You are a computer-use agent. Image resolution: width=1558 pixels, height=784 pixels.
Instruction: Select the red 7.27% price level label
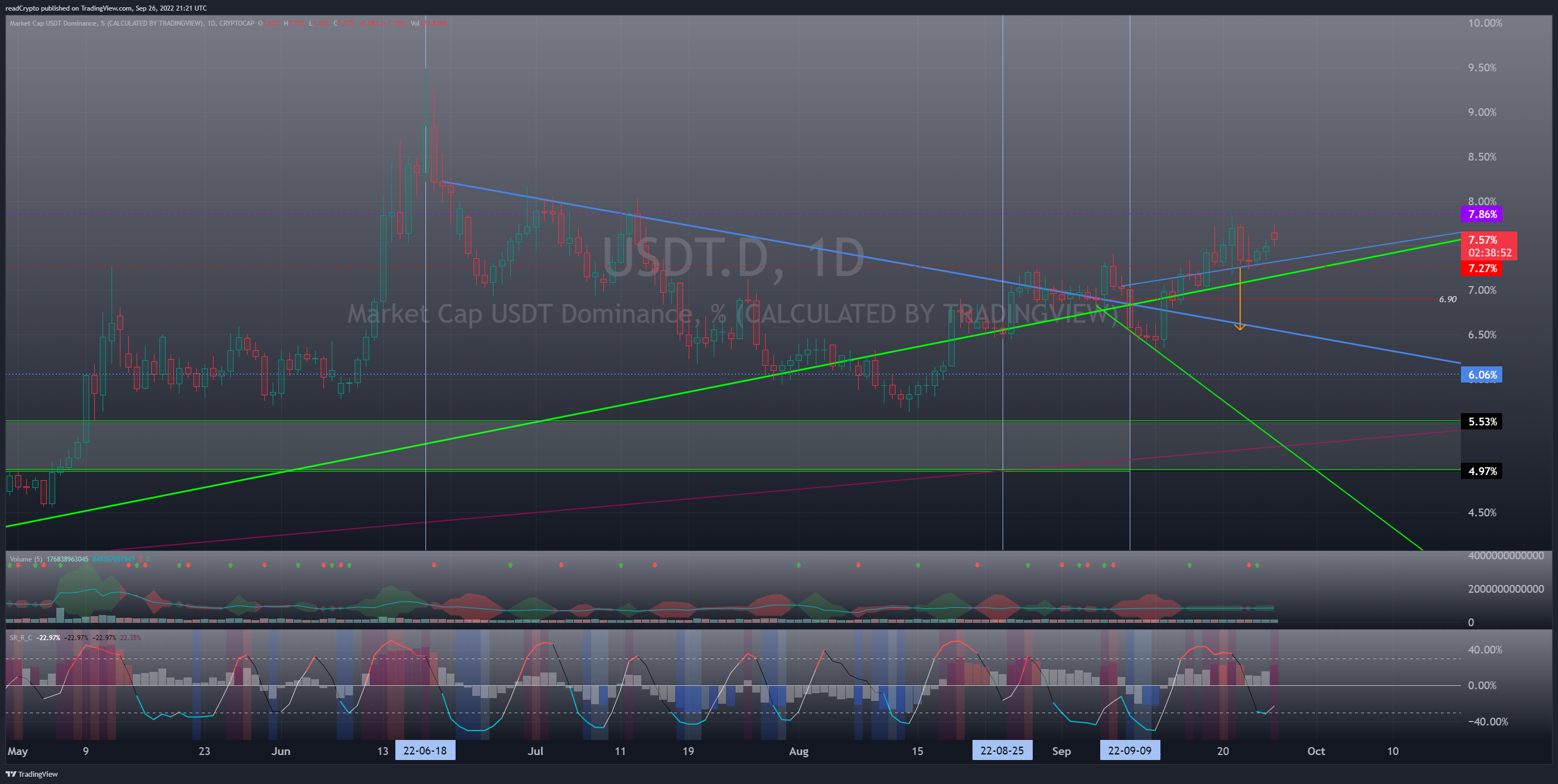click(x=1482, y=268)
